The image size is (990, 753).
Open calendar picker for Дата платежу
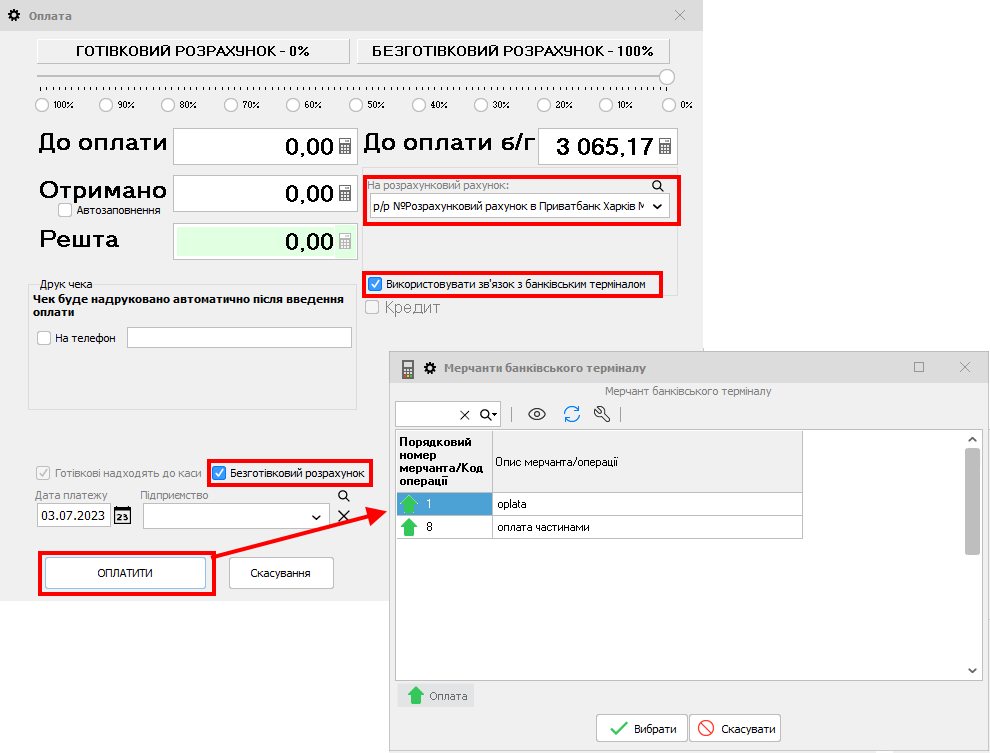pyautogui.click(x=122, y=515)
